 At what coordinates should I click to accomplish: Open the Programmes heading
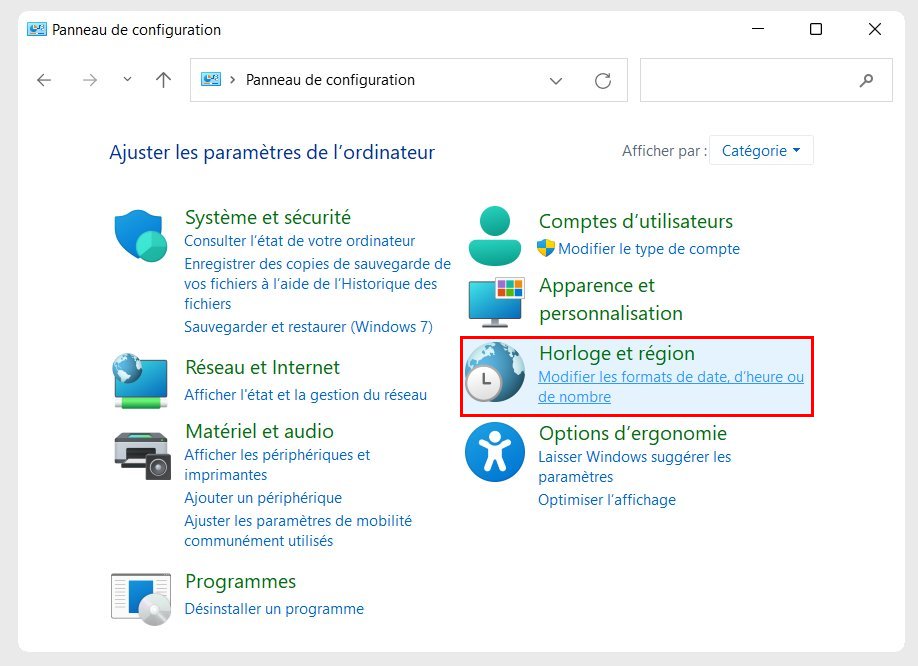click(241, 582)
